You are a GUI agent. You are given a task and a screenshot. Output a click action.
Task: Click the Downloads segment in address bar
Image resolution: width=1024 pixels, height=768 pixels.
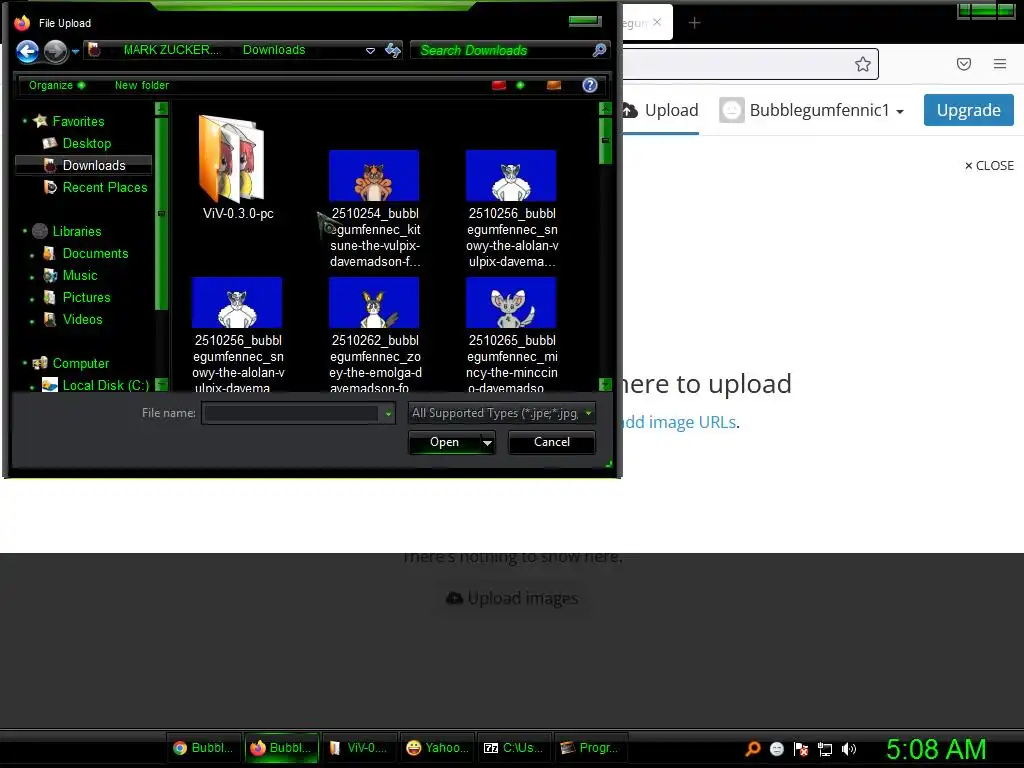coord(274,50)
